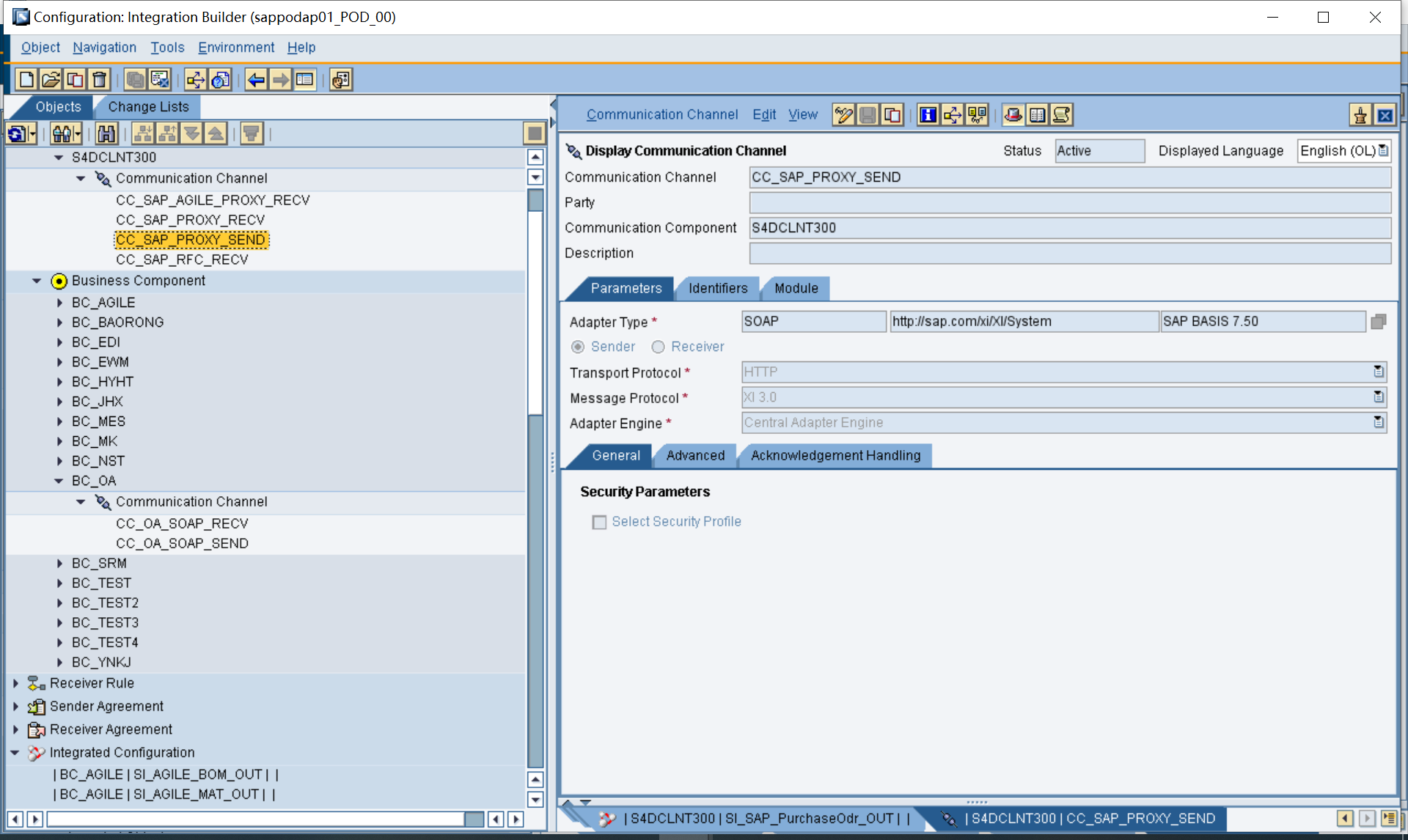Open the View menu of the channel editor
Screen dimensions: 1408x840
[x=803, y=115]
